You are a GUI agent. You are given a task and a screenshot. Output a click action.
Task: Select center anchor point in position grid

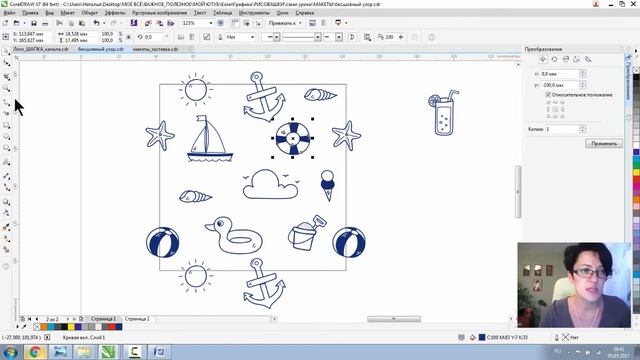pyautogui.click(x=555, y=109)
